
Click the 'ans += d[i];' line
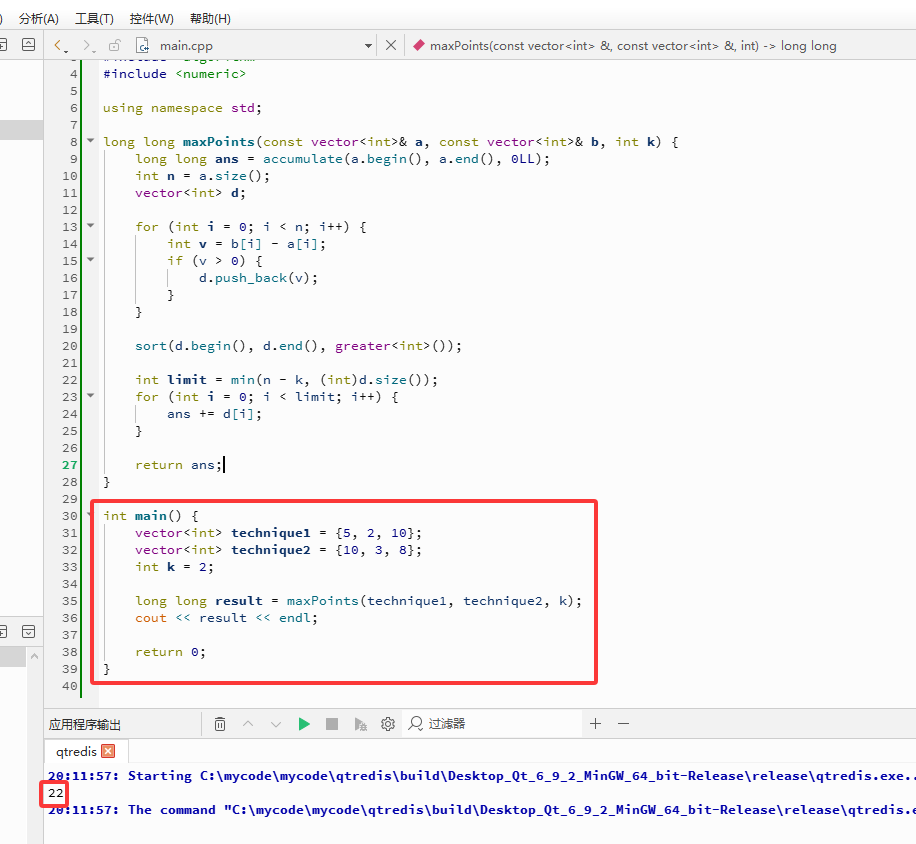[x=214, y=414]
